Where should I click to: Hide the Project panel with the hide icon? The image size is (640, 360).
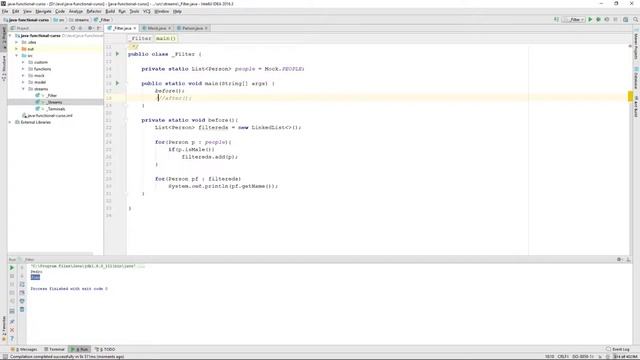(x=98, y=28)
